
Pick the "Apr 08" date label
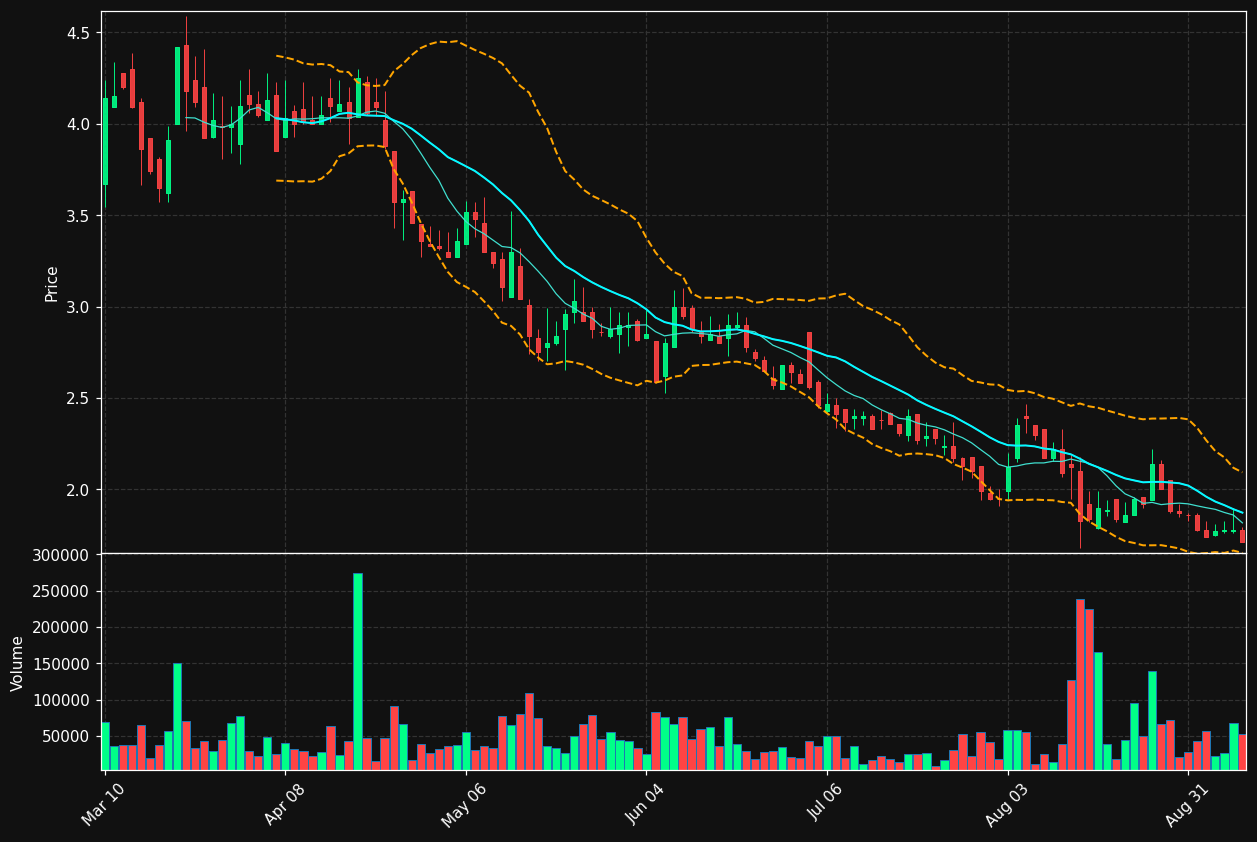(283, 804)
